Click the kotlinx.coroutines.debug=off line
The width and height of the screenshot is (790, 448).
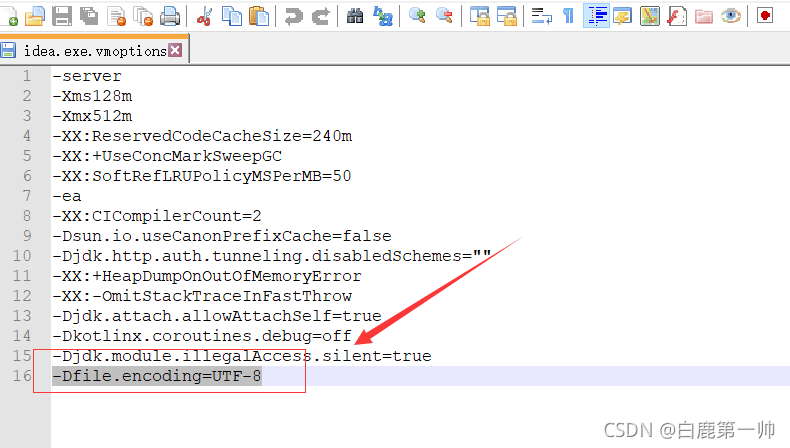[202, 336]
